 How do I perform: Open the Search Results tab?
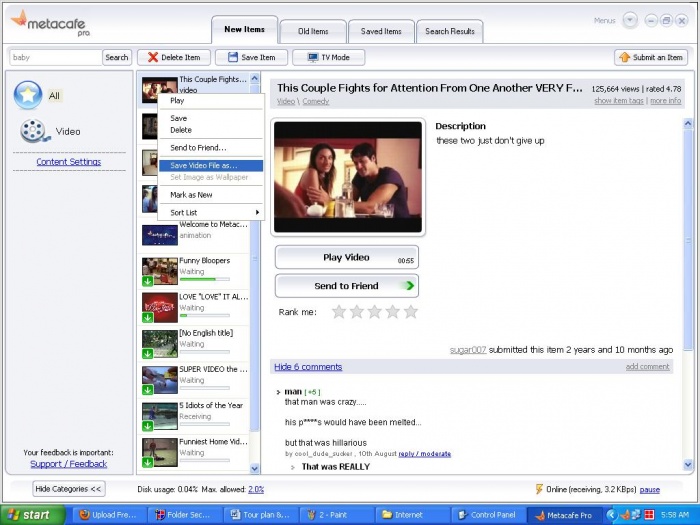coord(450,31)
